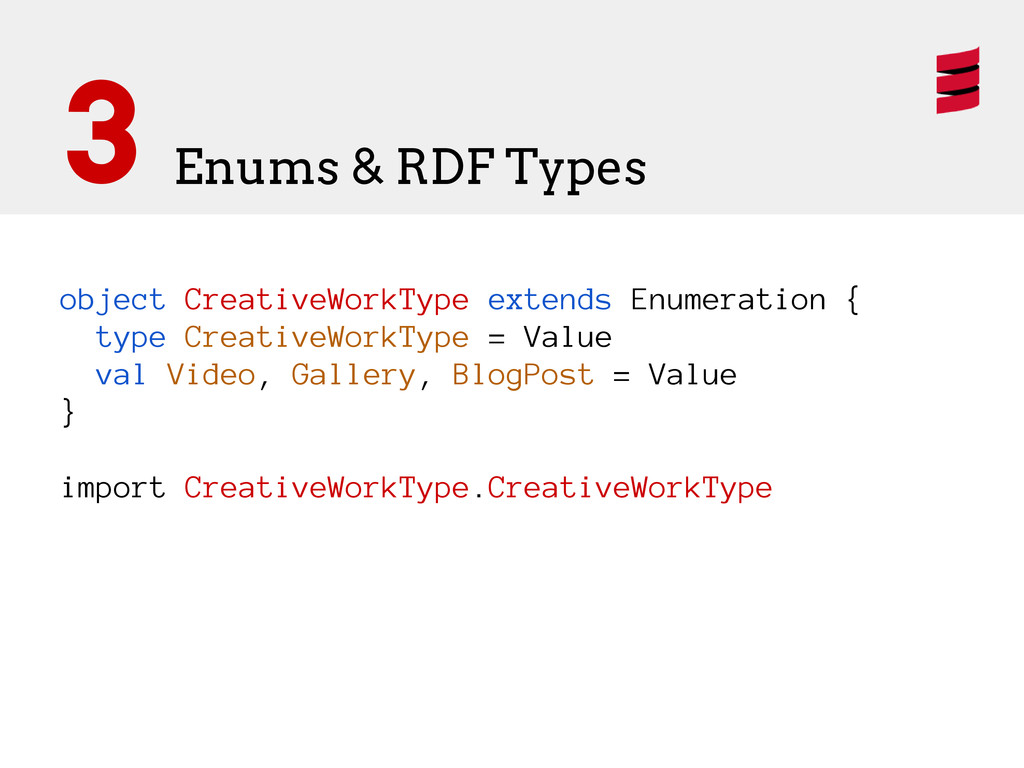Screen dimensions: 1024x768
Task: Click 'Enumeration {' in the first code line
Action: pyautogui.click(x=744, y=300)
